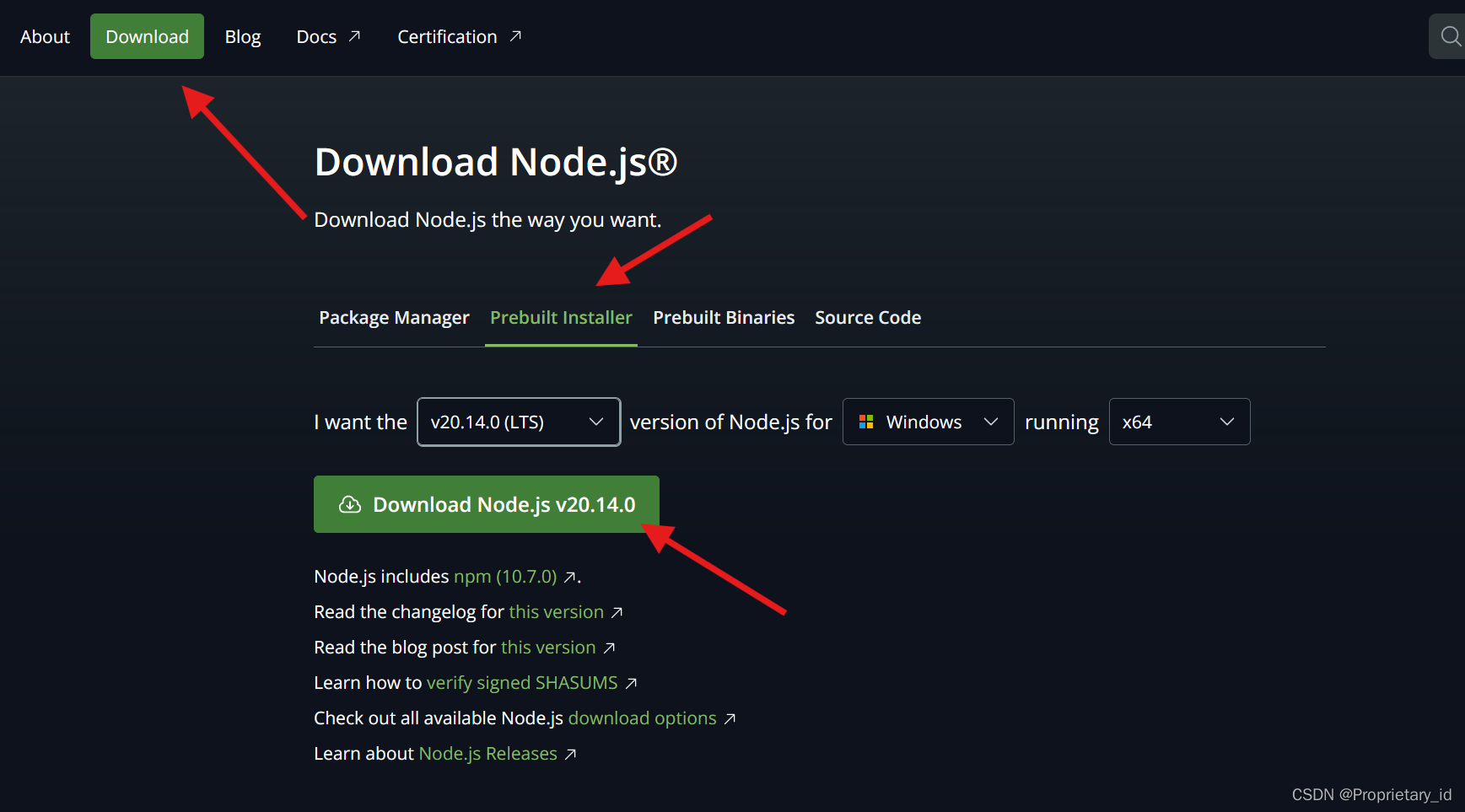Screen dimensions: 1465x812
Task: Switch to Prebuilt Binaries tab
Action: click(x=724, y=318)
